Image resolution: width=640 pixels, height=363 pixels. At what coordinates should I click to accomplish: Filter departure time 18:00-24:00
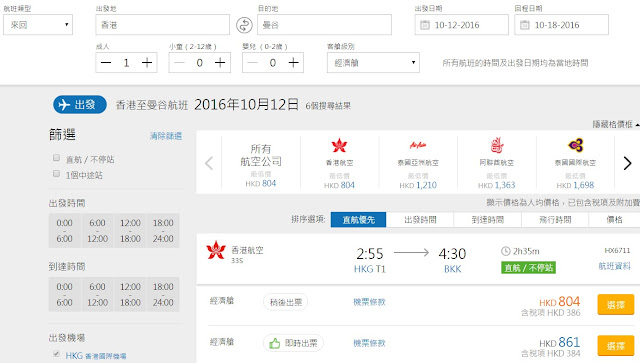(163, 231)
